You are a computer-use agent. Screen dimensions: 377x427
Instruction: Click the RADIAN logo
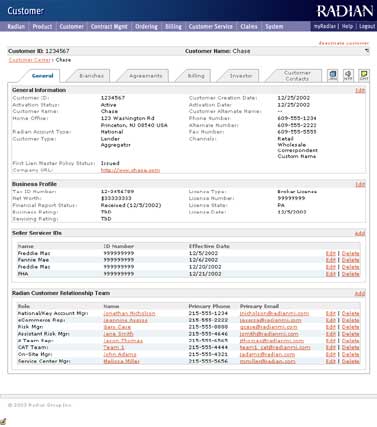point(345,11)
